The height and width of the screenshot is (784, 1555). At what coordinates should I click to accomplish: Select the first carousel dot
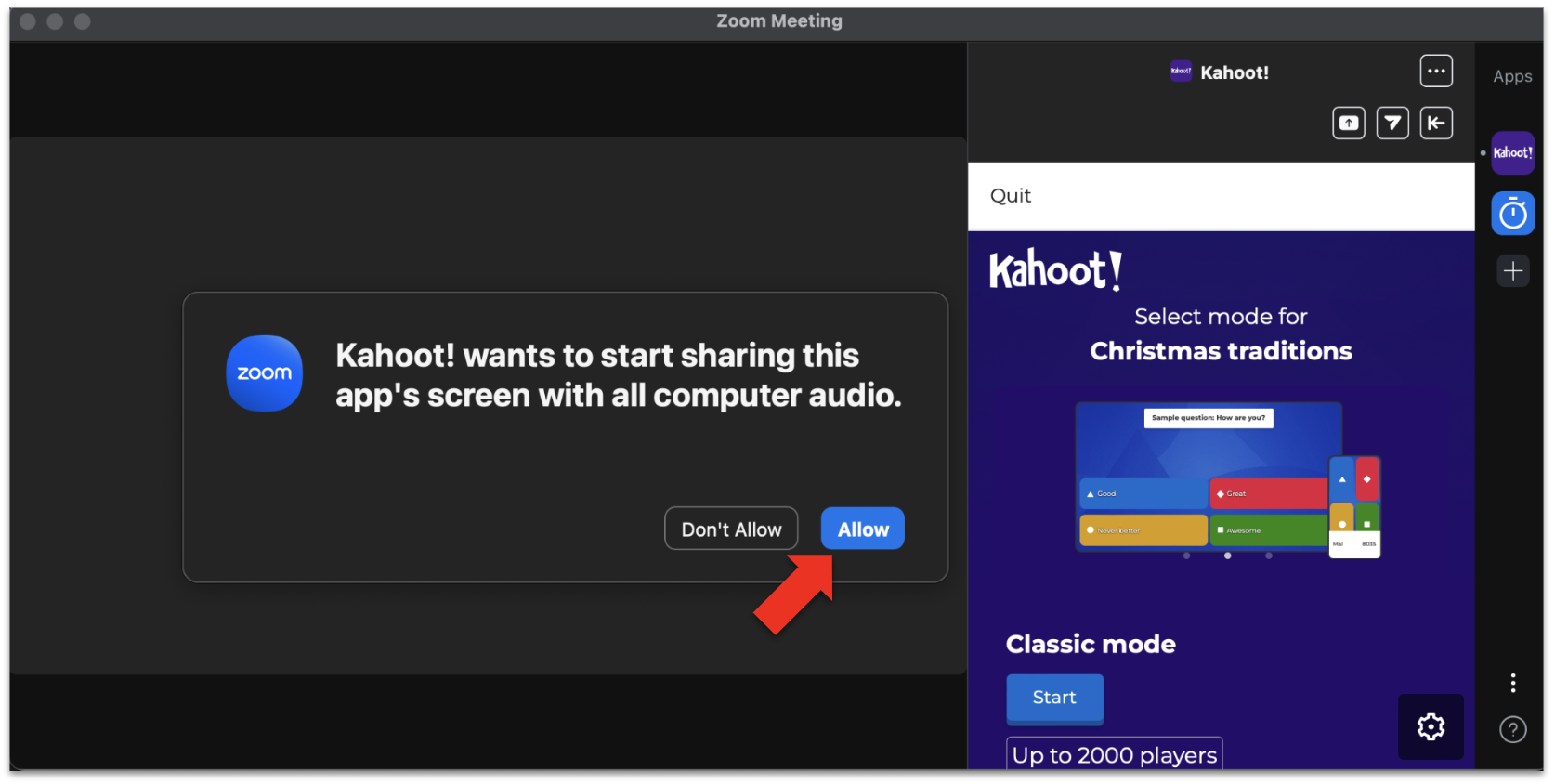pyautogui.click(x=1186, y=555)
